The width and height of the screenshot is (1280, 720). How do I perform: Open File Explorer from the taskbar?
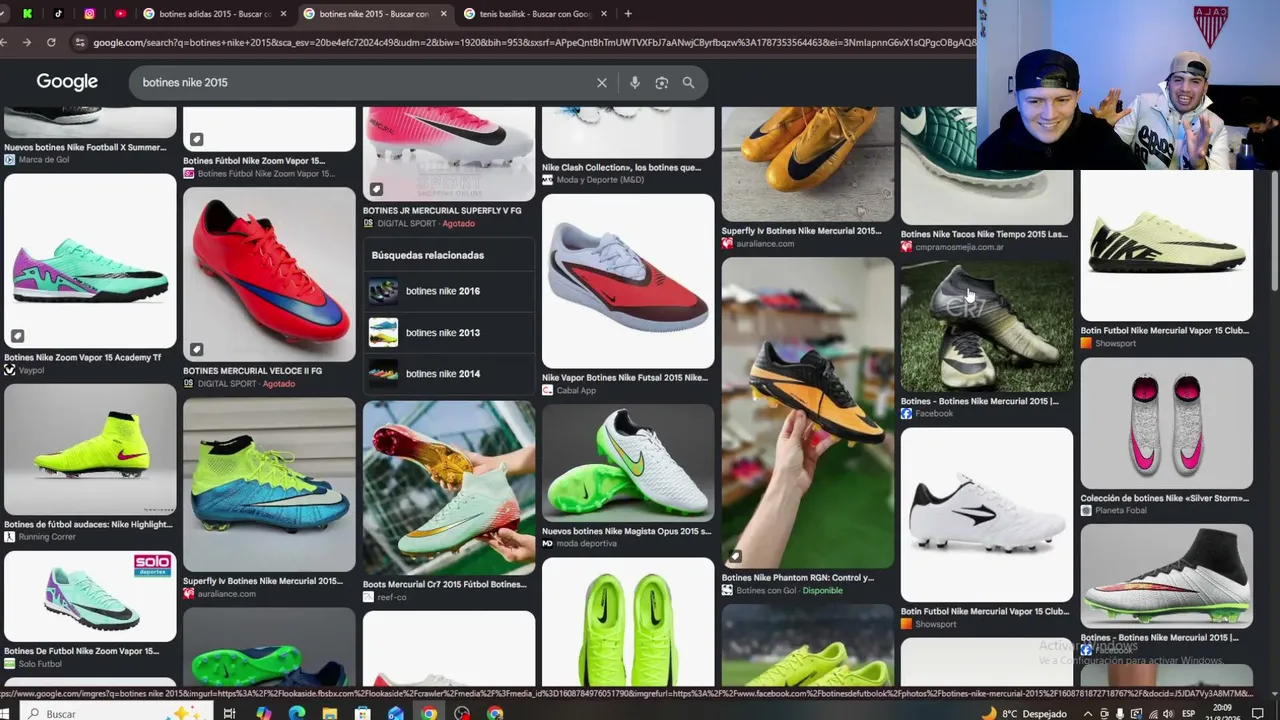point(330,713)
